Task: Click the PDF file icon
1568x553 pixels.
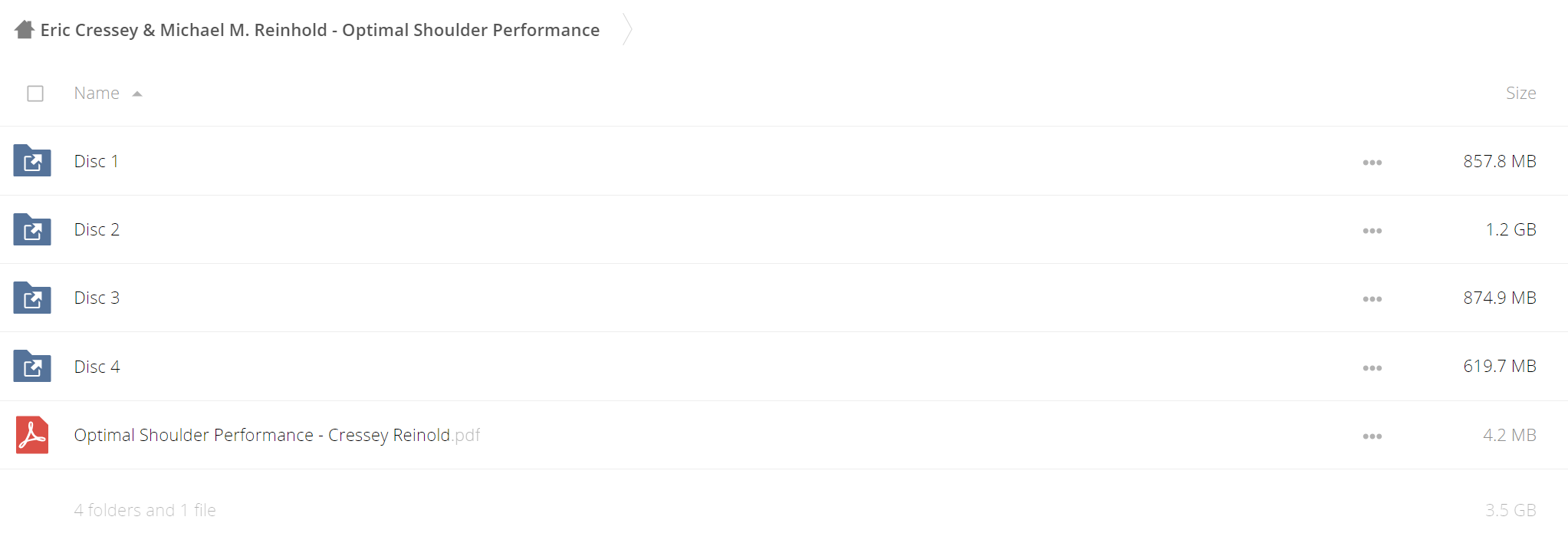Action: tap(32, 435)
